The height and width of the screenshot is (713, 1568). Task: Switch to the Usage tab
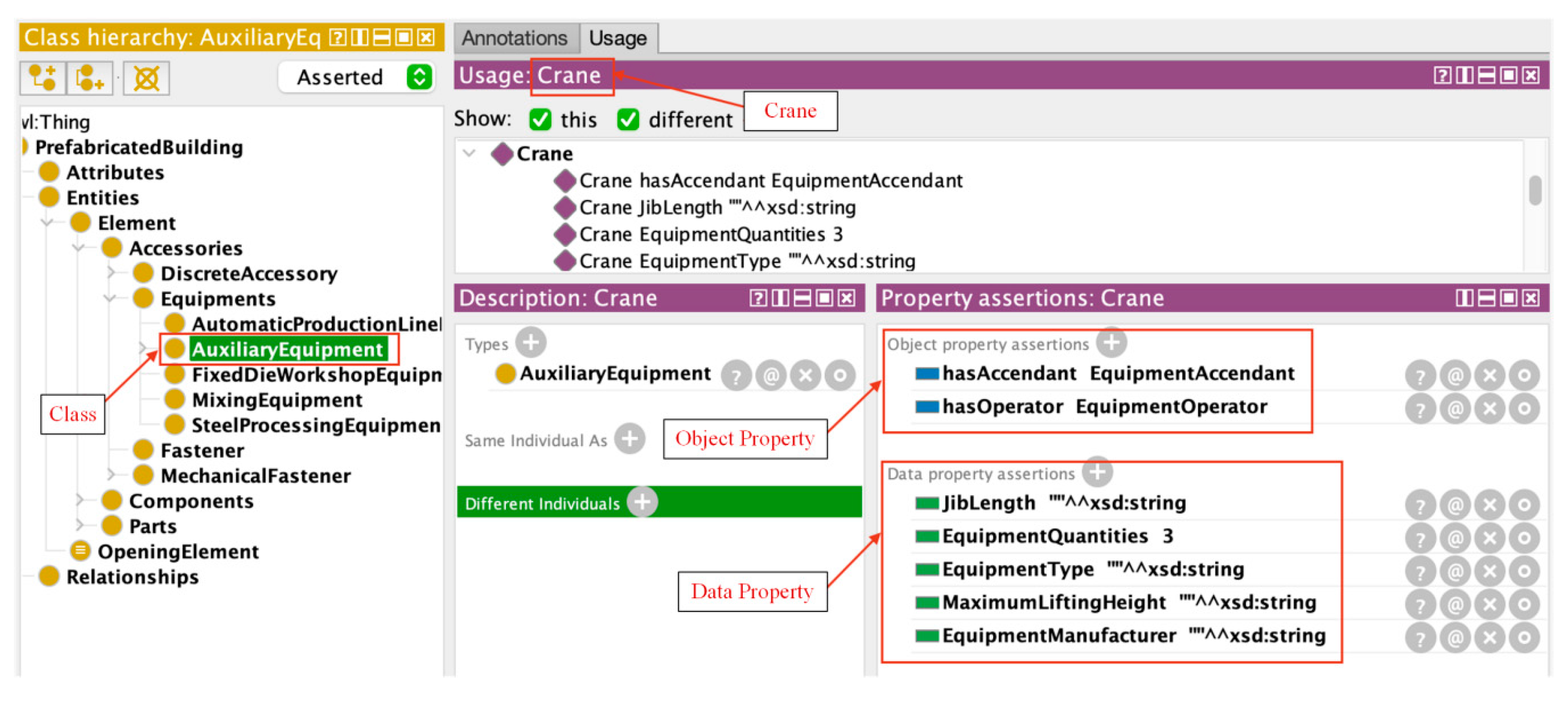(x=618, y=38)
